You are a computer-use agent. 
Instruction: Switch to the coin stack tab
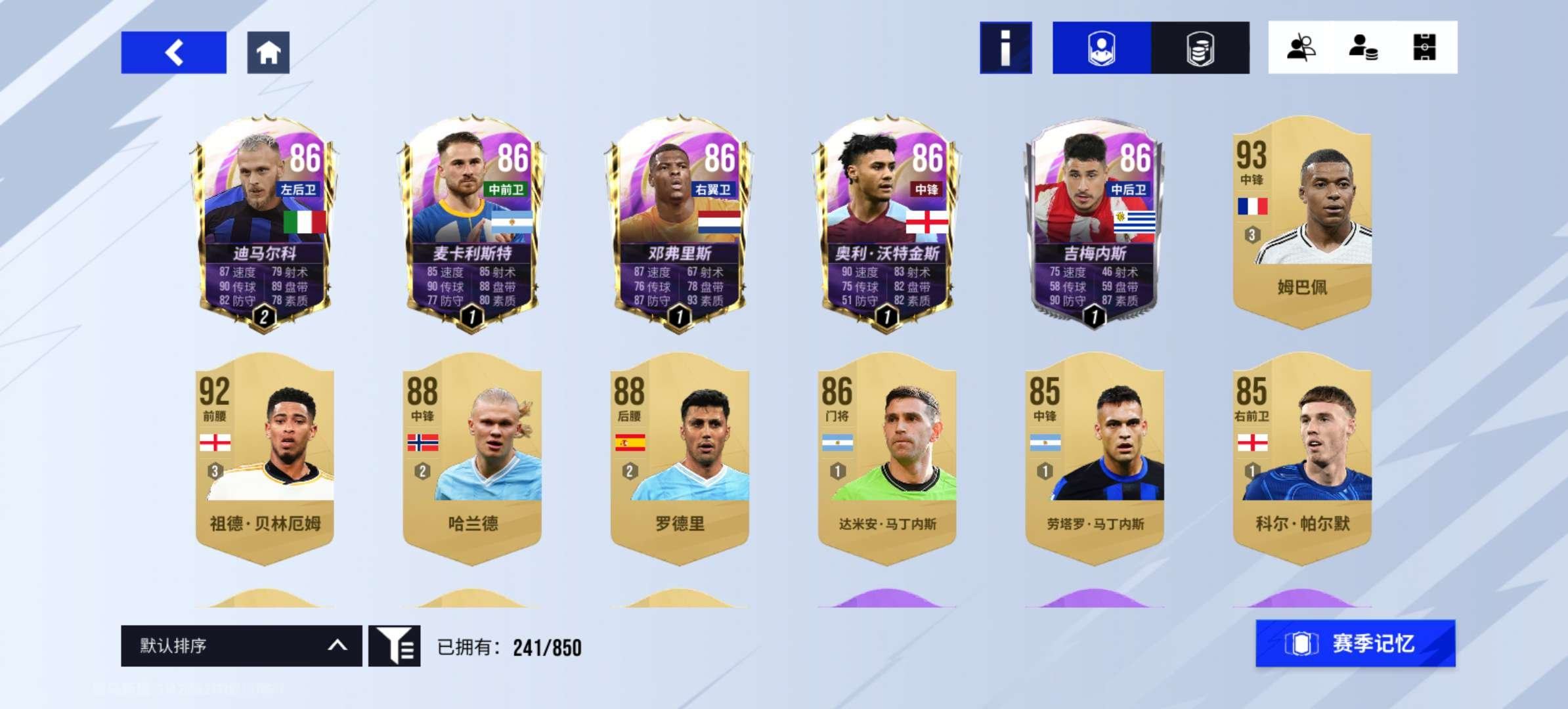click(x=1200, y=48)
